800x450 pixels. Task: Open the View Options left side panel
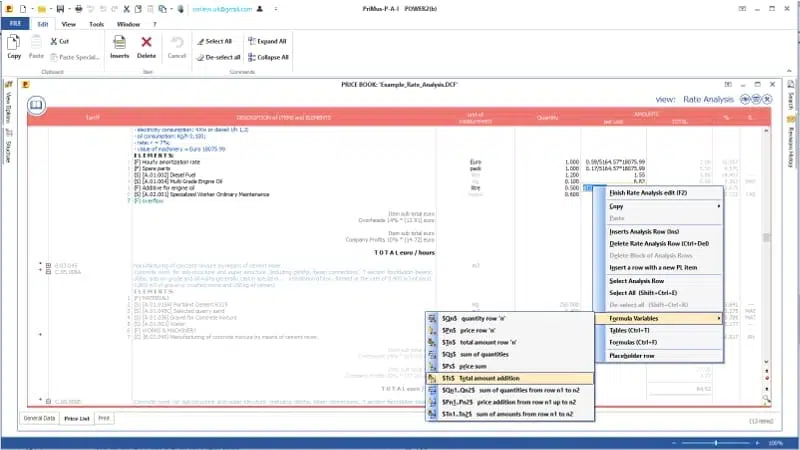tap(8, 103)
